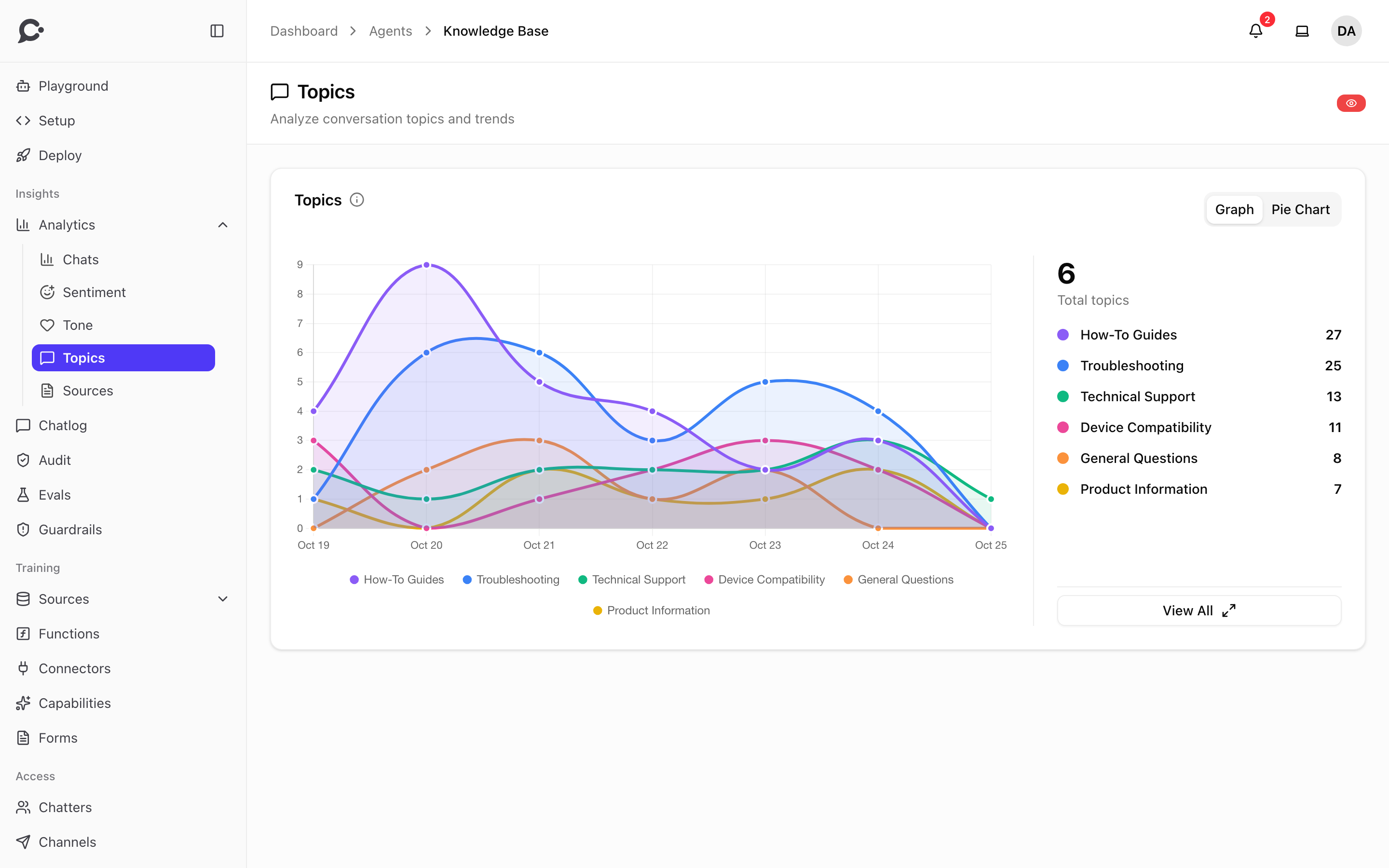
Task: Expand the Training Sources chevron
Action: point(223,599)
